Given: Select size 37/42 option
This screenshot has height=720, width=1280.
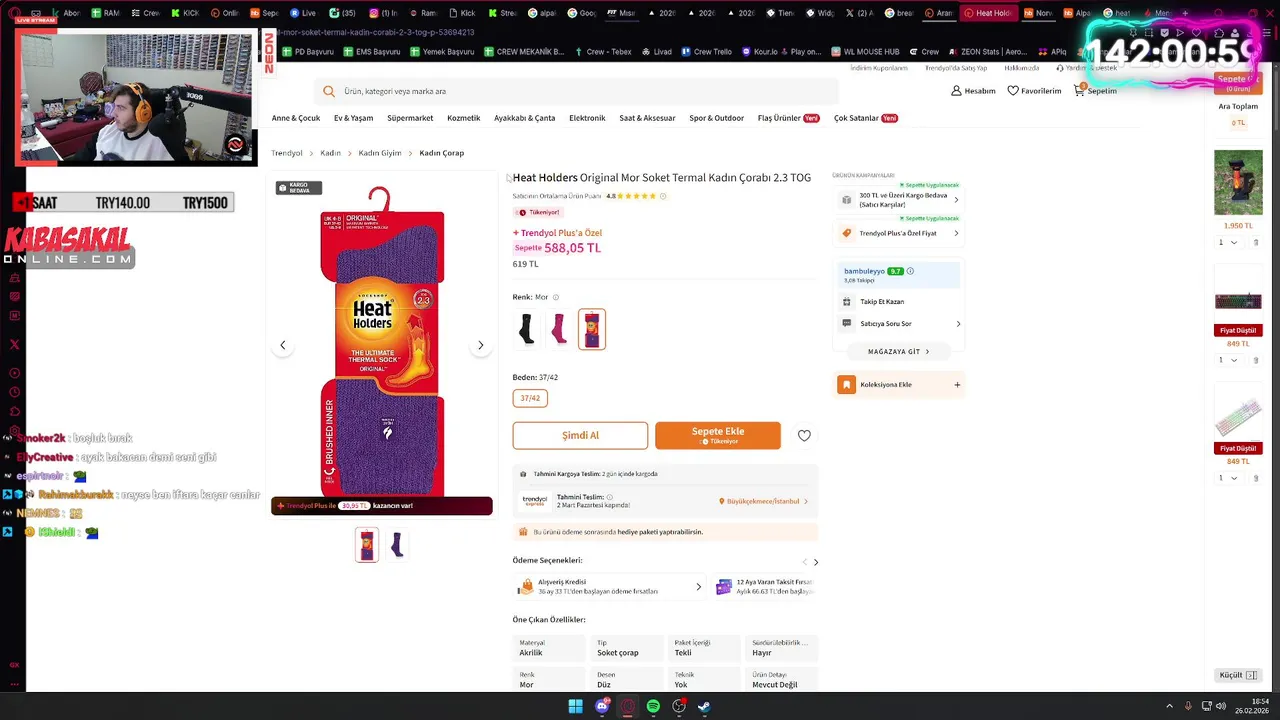Looking at the screenshot, I should click(530, 398).
